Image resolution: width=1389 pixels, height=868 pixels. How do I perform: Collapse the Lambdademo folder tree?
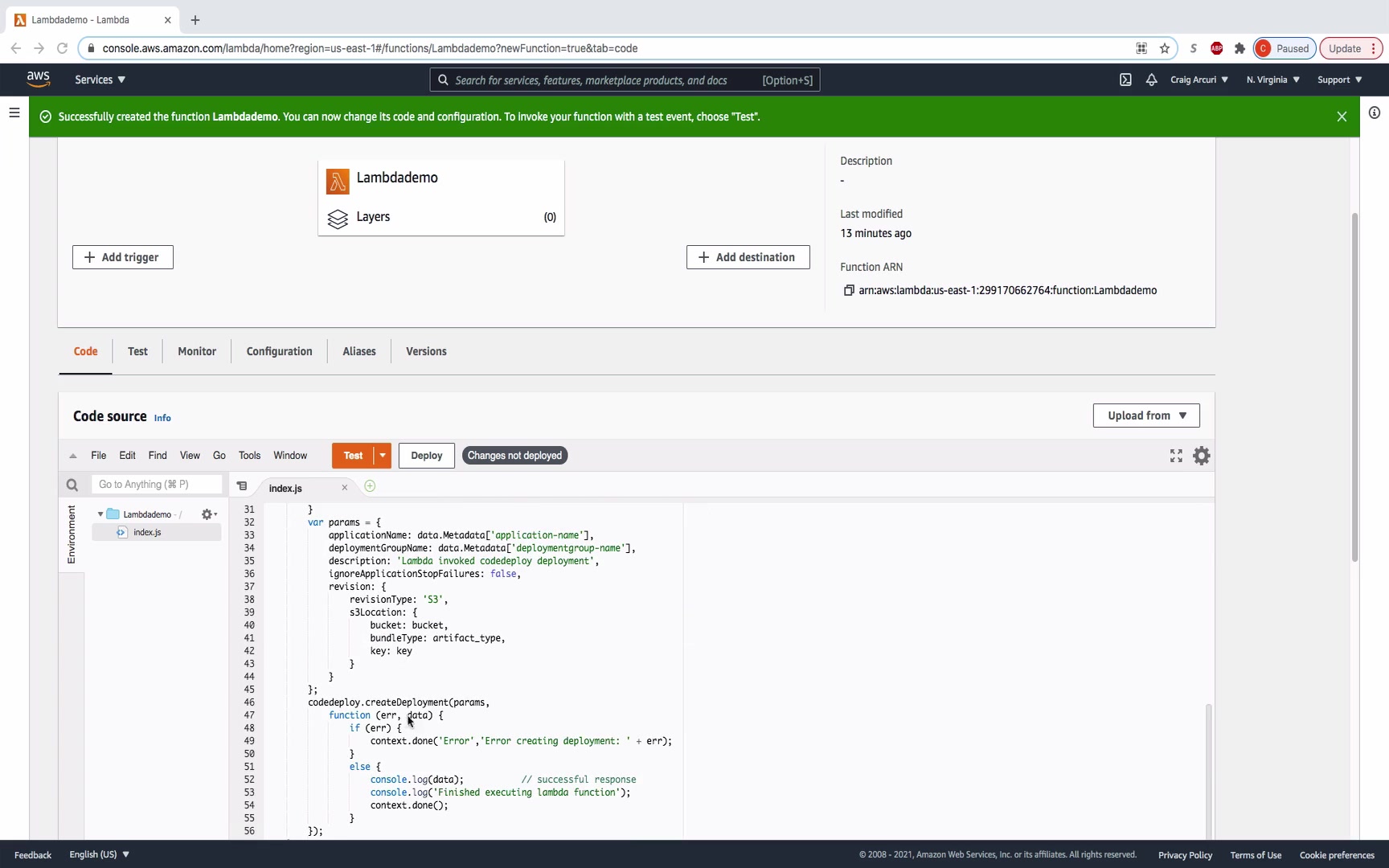tap(100, 514)
